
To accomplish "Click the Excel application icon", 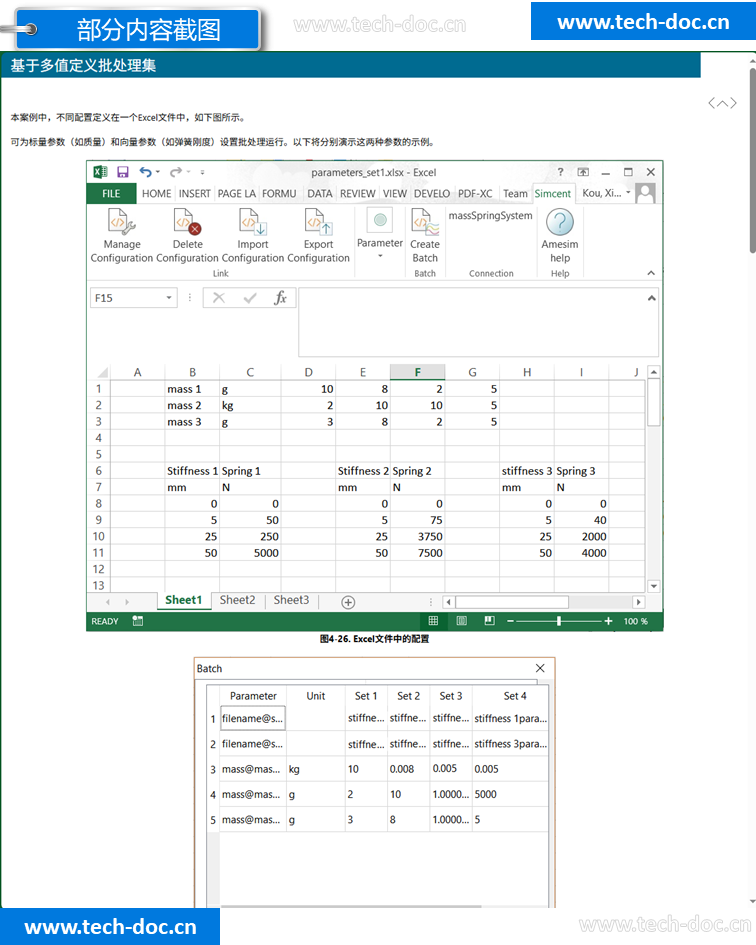I will coord(100,172).
